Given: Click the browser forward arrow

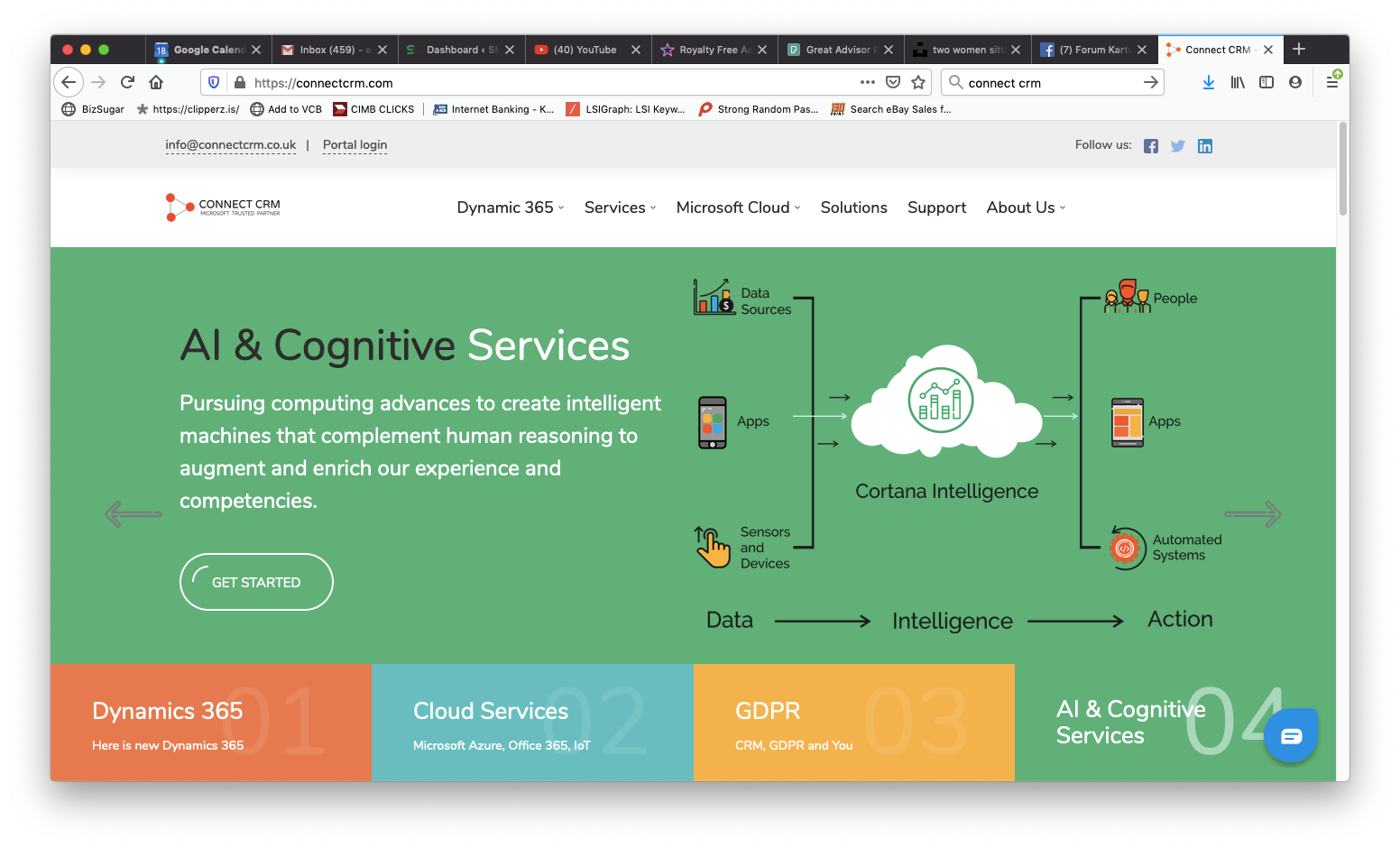Looking at the screenshot, I should click(x=98, y=82).
